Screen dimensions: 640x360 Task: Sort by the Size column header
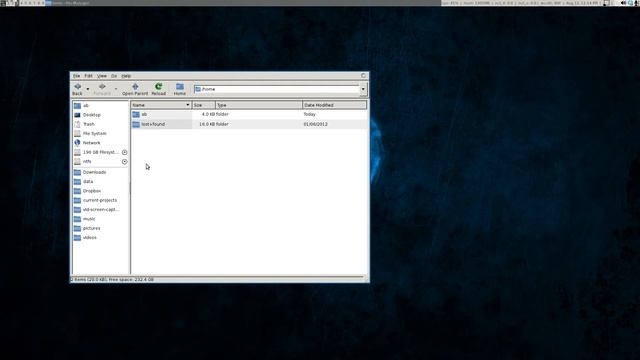[x=204, y=105]
